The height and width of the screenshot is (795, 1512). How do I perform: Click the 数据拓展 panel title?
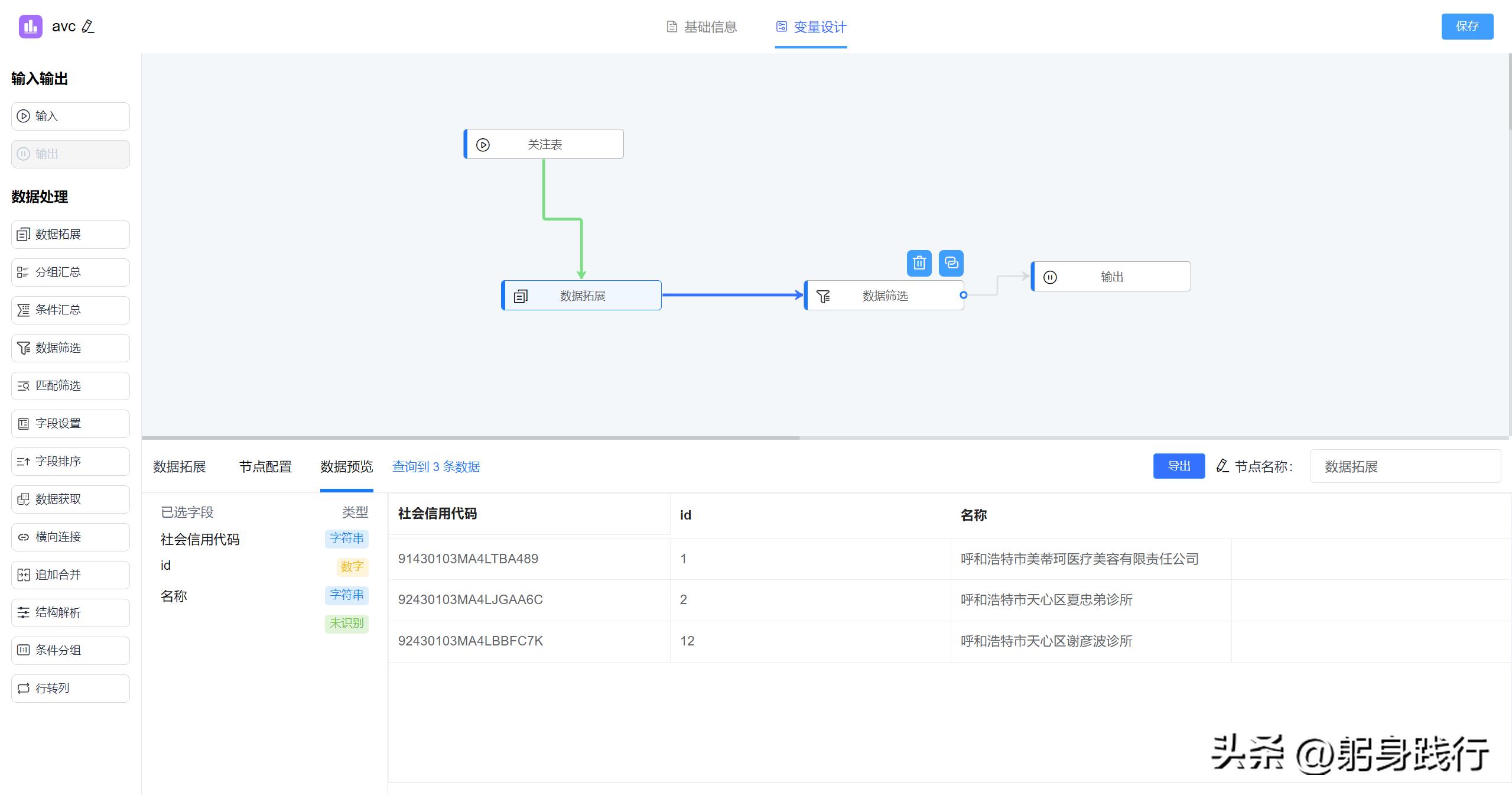180,467
